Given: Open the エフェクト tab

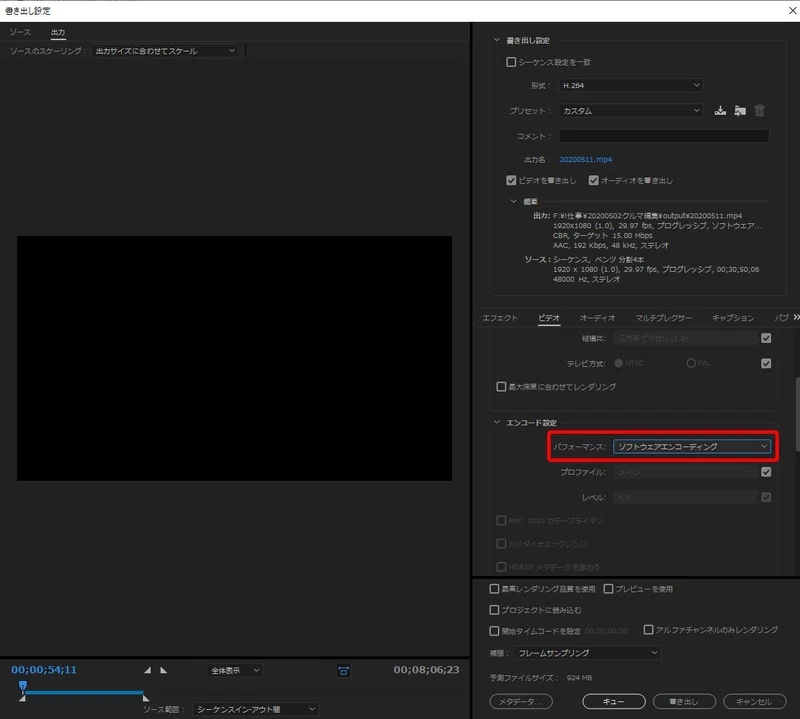Looking at the screenshot, I should (500, 318).
